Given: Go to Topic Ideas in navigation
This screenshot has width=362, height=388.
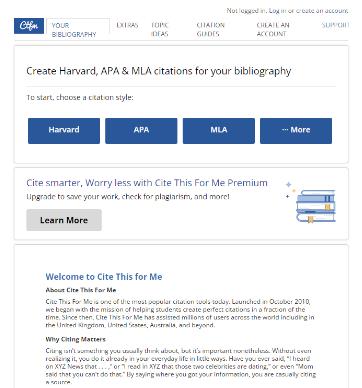Looking at the screenshot, I should [160, 29].
